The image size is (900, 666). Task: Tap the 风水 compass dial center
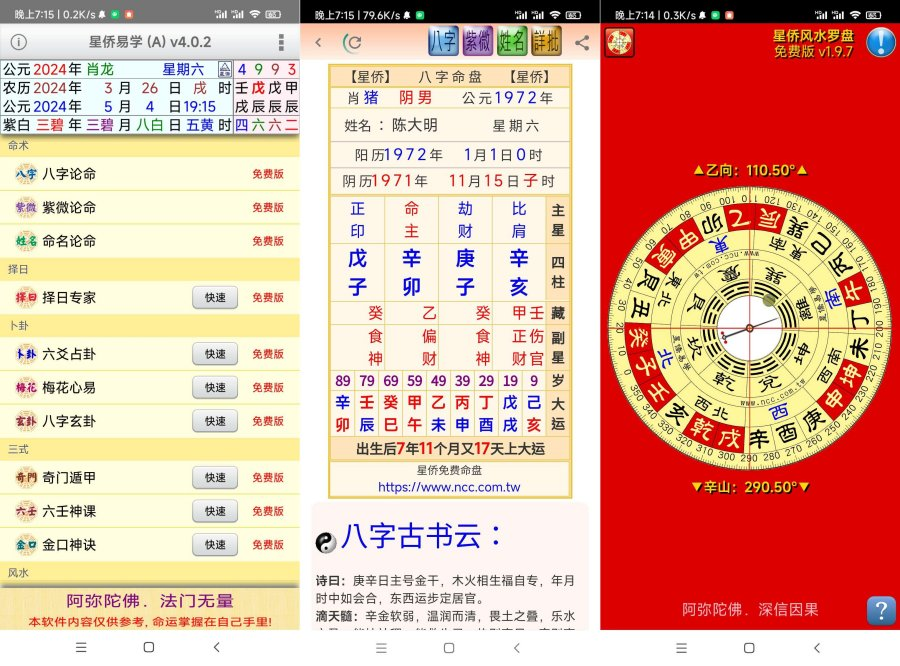click(749, 327)
